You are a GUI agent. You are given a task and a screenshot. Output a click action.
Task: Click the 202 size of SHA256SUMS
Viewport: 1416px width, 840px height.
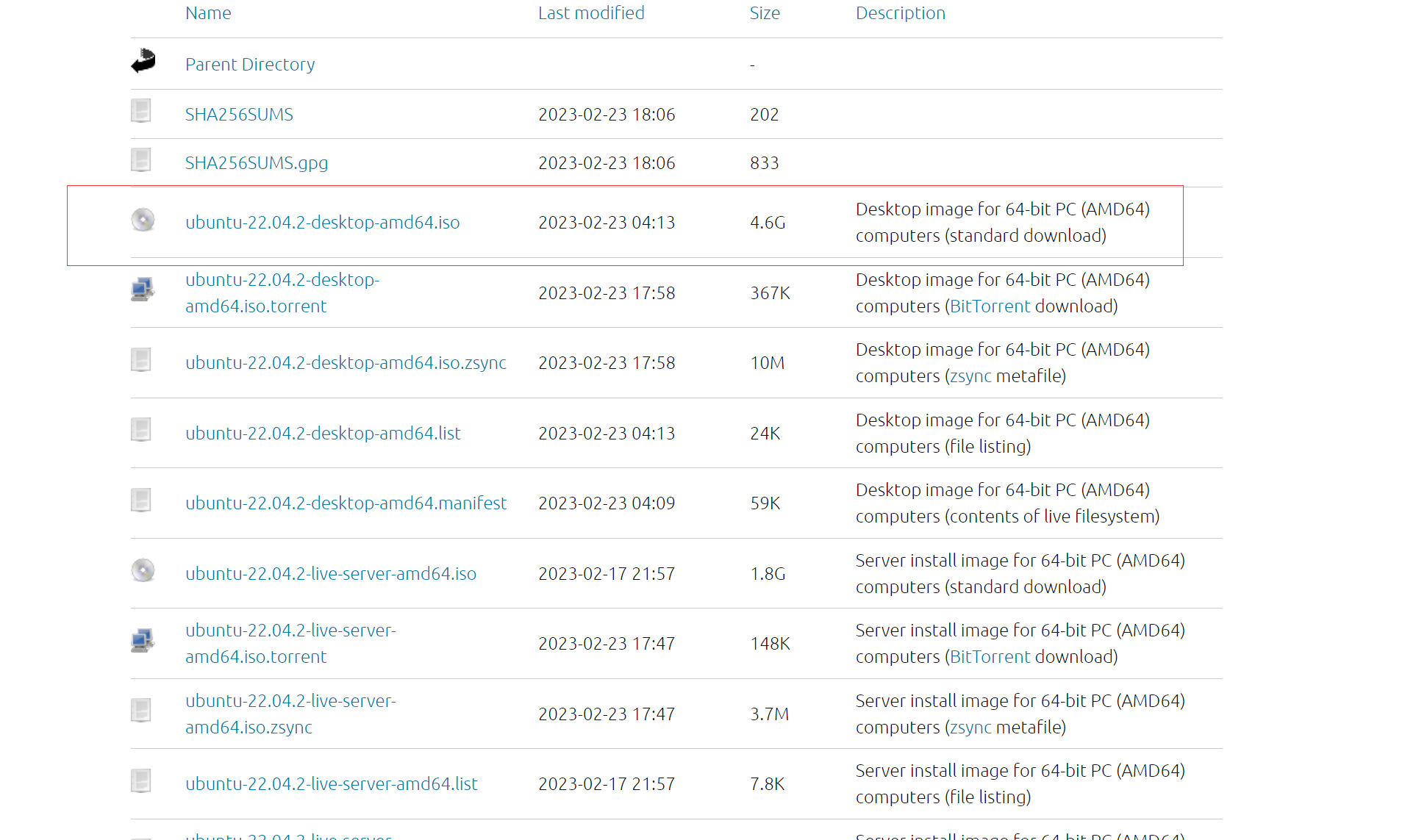(x=765, y=115)
